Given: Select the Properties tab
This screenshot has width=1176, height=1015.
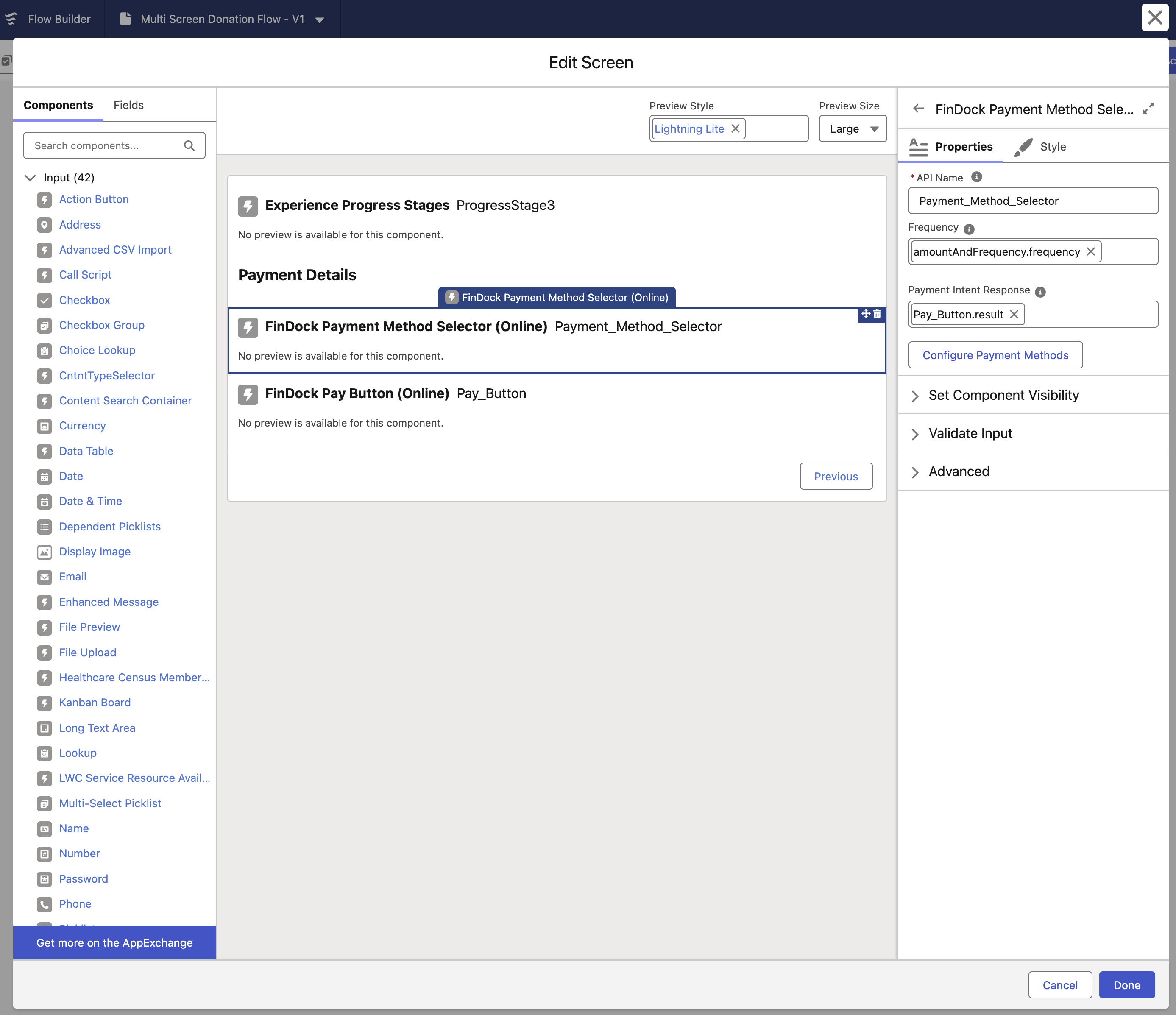Looking at the screenshot, I should [x=950, y=147].
